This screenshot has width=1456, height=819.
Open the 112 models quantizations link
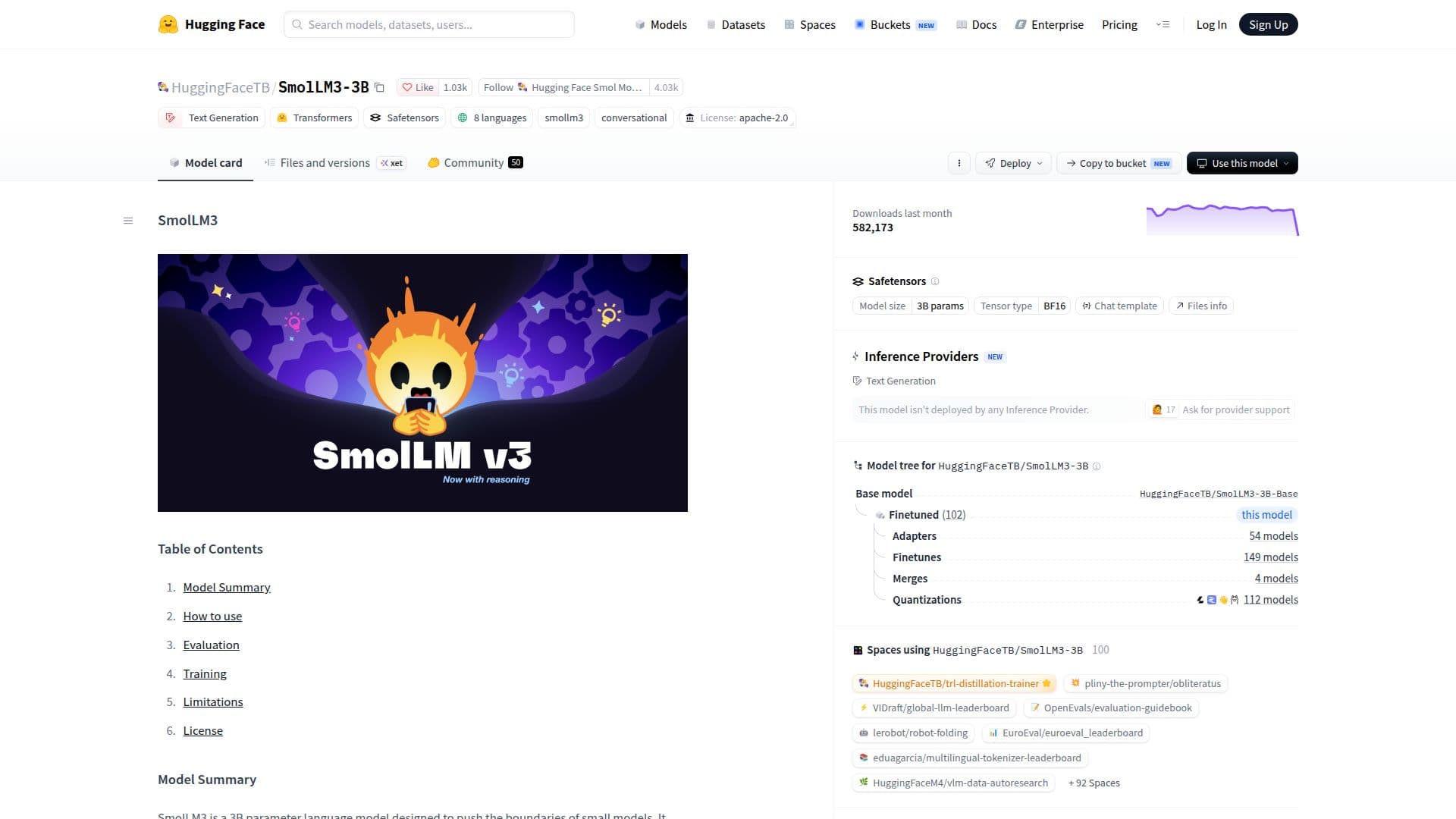[1270, 600]
